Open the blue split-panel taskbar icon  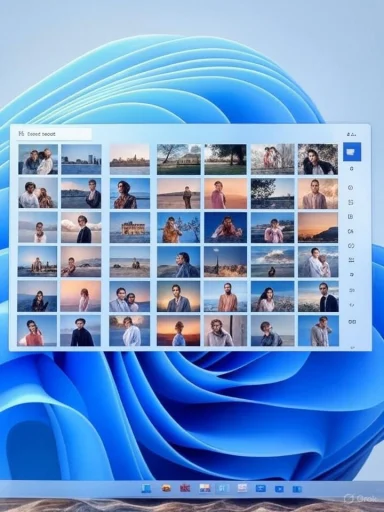(x=297, y=489)
